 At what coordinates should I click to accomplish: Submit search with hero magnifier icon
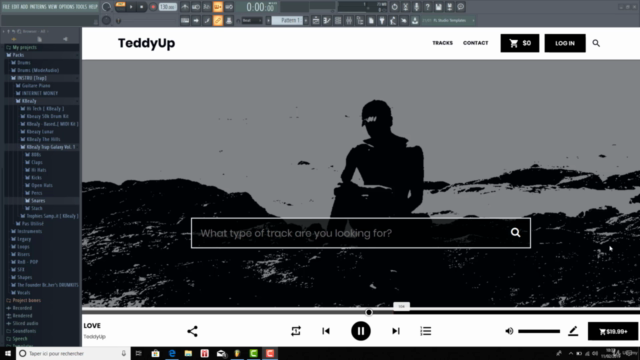pos(516,233)
